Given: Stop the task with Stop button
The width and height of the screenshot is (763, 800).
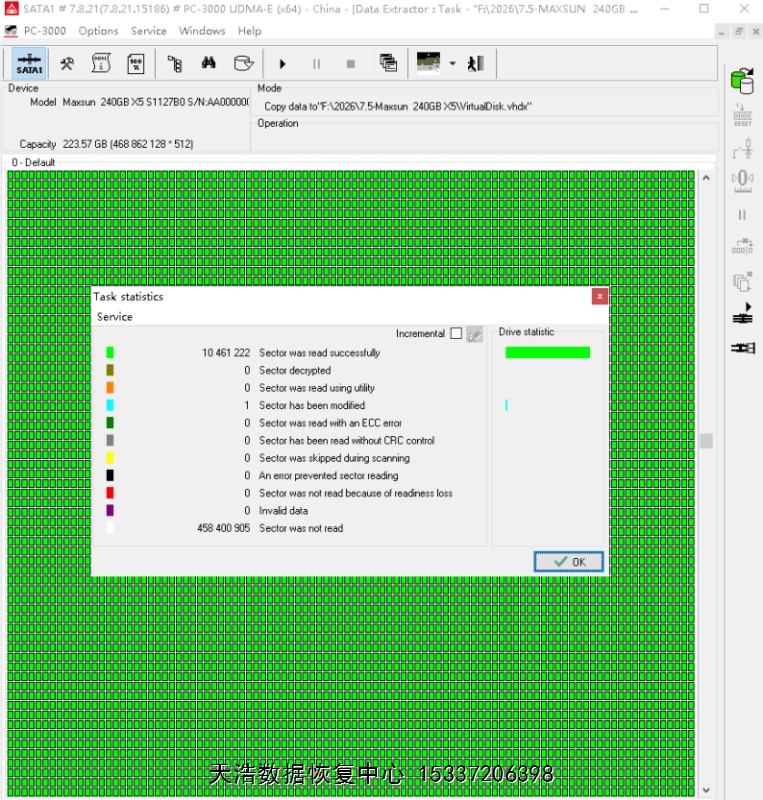Looking at the screenshot, I should click(351, 64).
